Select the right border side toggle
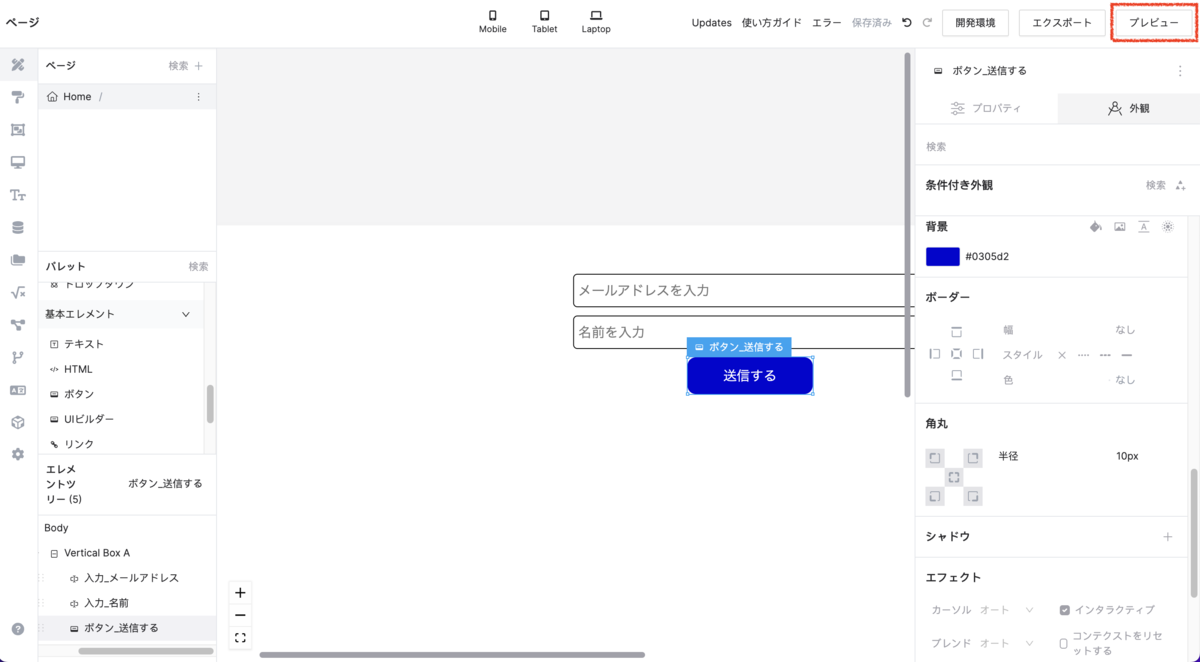This screenshot has height=662, width=1200. click(979, 354)
